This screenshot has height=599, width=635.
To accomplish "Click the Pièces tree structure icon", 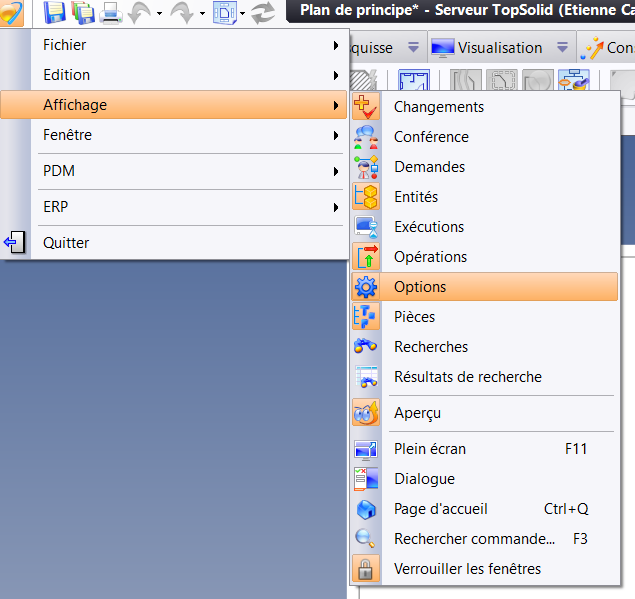I will click(x=366, y=316).
